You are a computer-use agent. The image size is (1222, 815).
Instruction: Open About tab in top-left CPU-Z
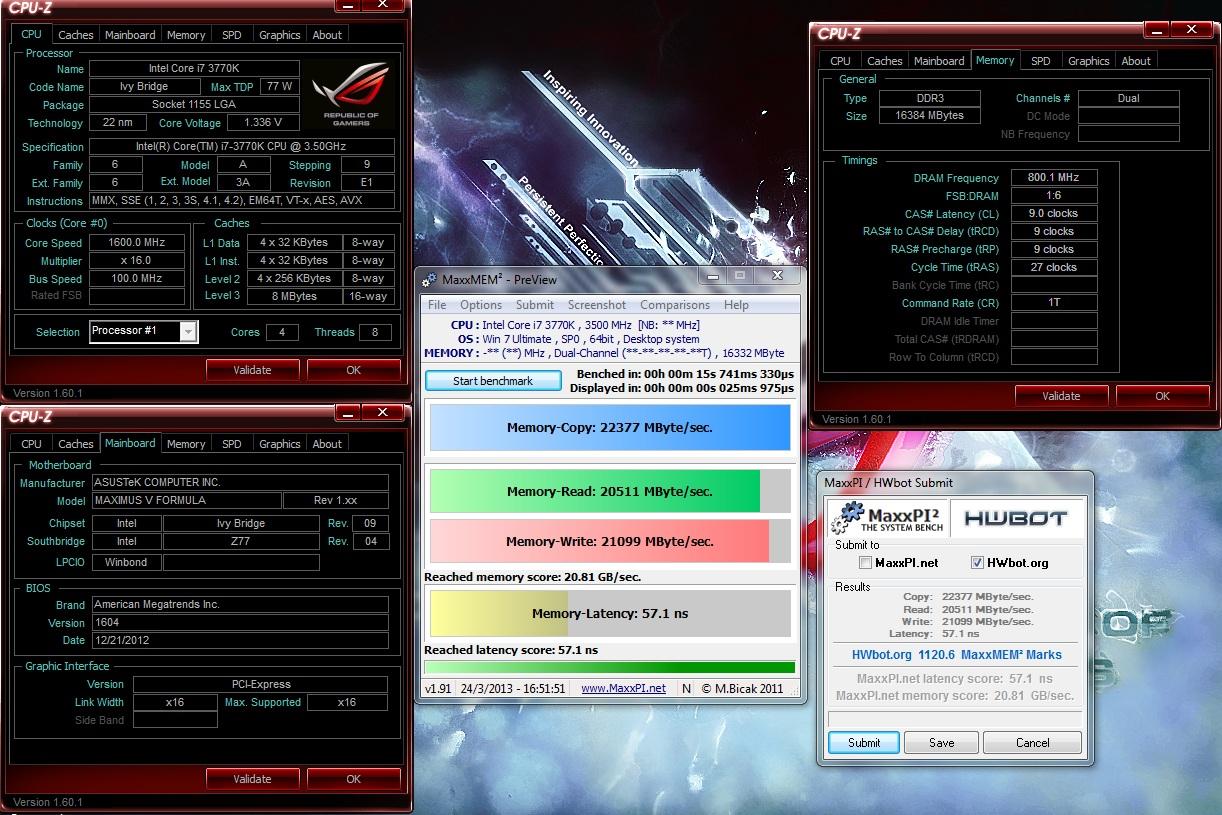click(x=327, y=35)
